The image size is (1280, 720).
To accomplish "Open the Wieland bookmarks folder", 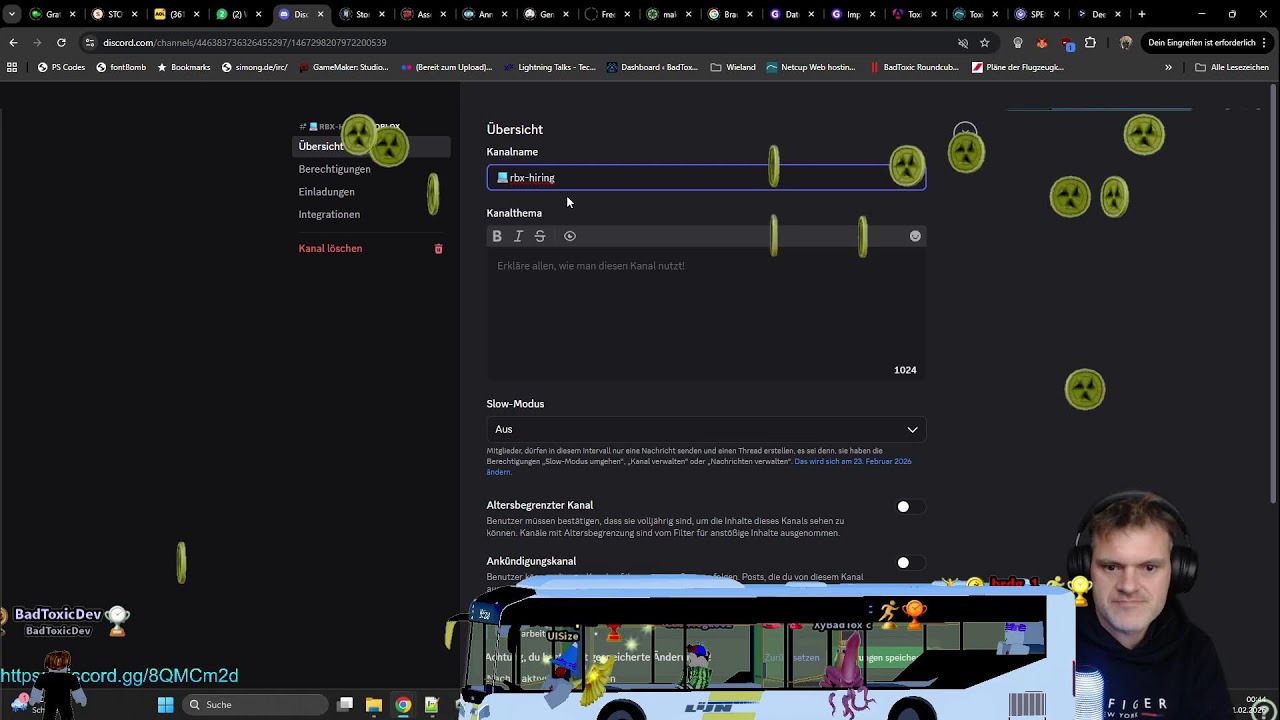I will click(733, 67).
